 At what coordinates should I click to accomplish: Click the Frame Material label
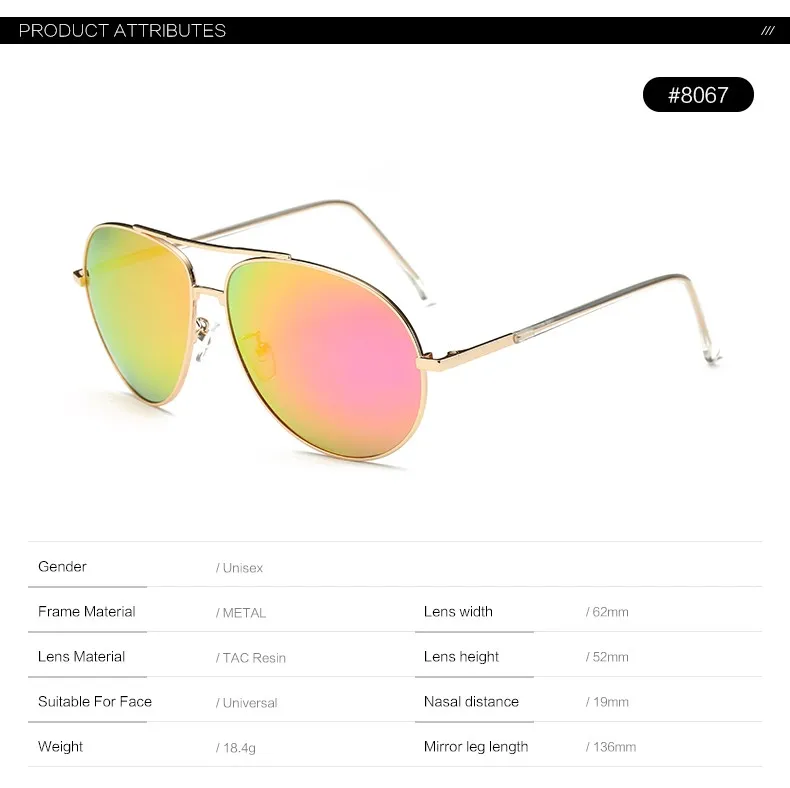pyautogui.click(x=87, y=612)
